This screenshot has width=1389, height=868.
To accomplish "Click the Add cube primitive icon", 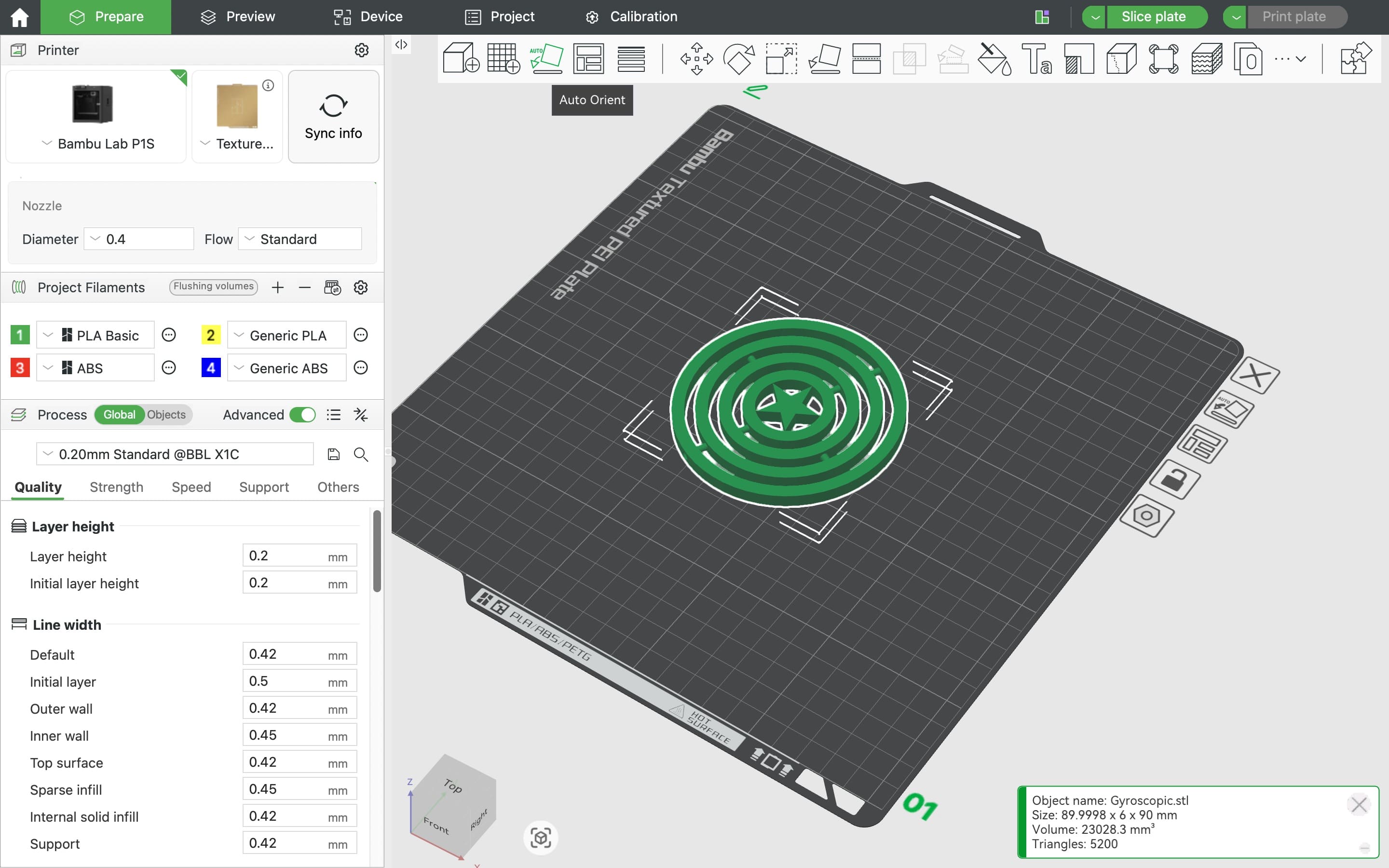I will point(460,58).
